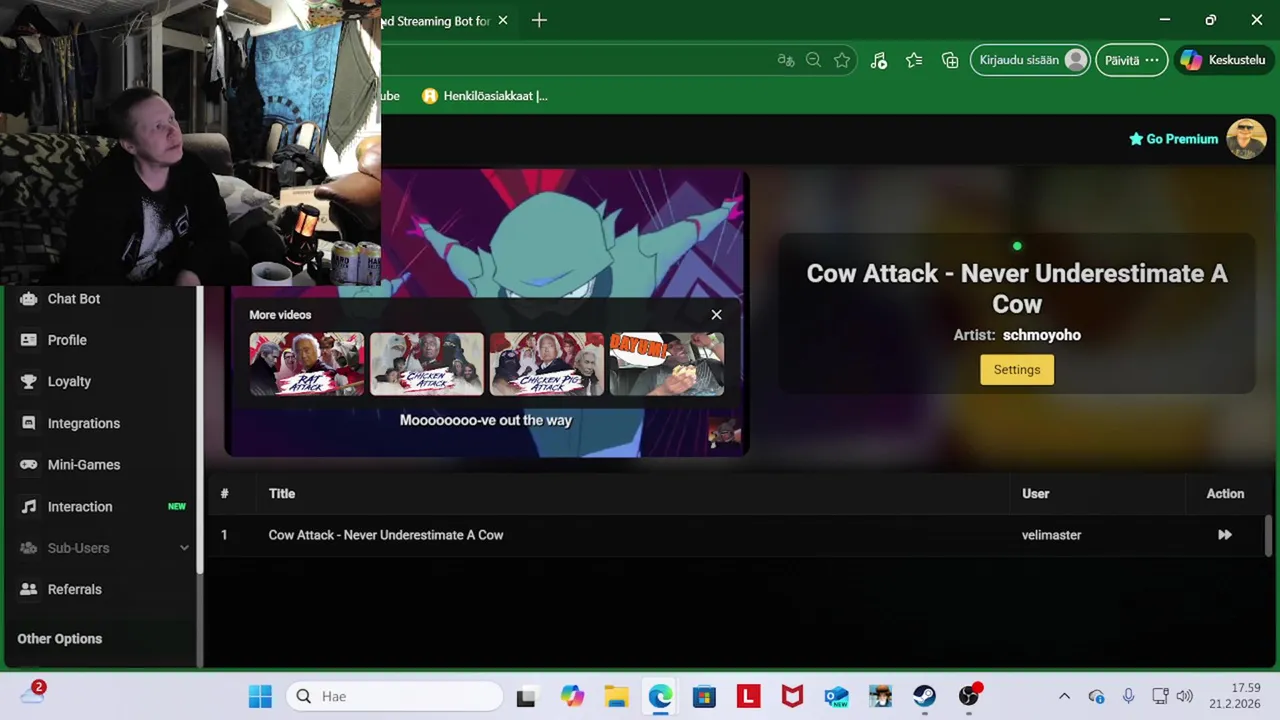
Task: Click the Mini-Games gamepad icon
Action: pyautogui.click(x=28, y=465)
